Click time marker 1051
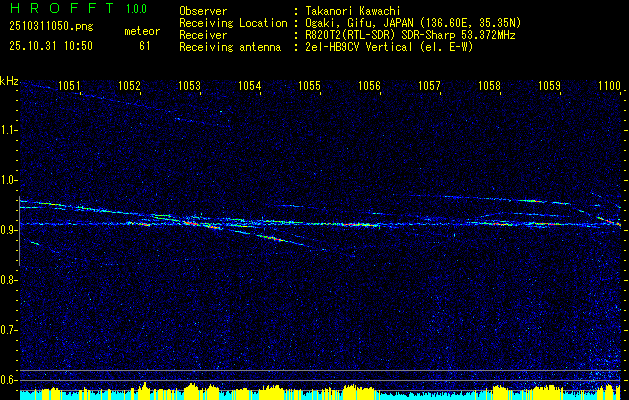Image resolution: width=629 pixels, height=400 pixels. (69, 85)
